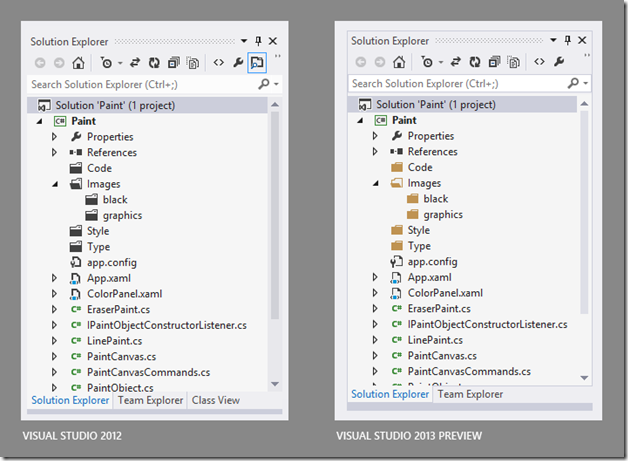The width and height of the screenshot is (628, 461).
Task: Click the search magnifier icon in VS 2012 panel
Action: (x=264, y=86)
